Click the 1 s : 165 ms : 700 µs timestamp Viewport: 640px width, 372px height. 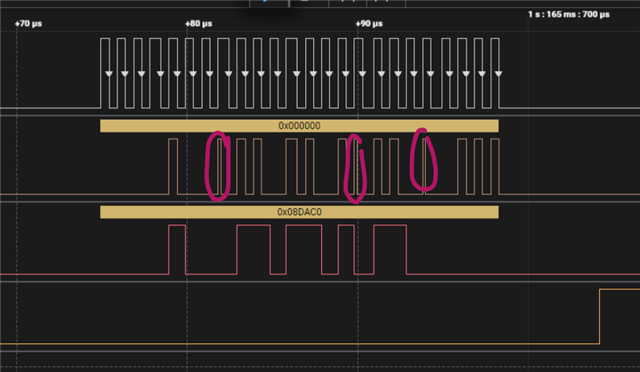pos(569,14)
